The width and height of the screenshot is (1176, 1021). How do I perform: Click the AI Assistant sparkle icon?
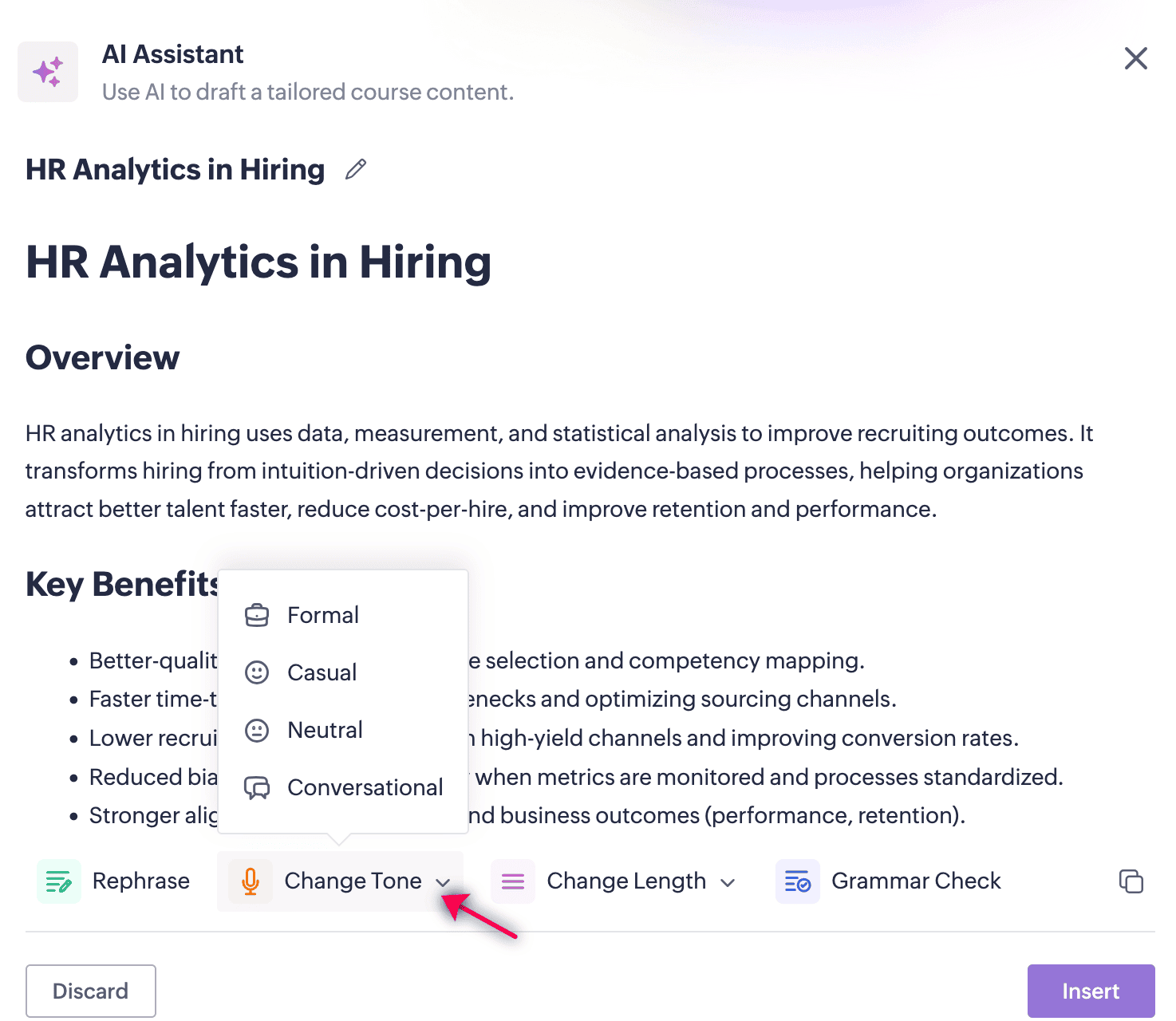pos(48,72)
